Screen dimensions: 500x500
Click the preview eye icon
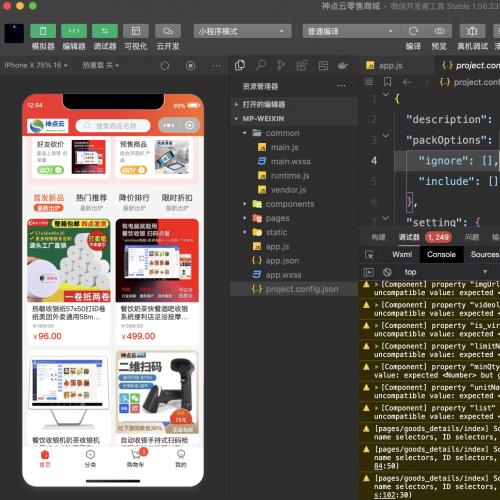[x=439, y=31]
